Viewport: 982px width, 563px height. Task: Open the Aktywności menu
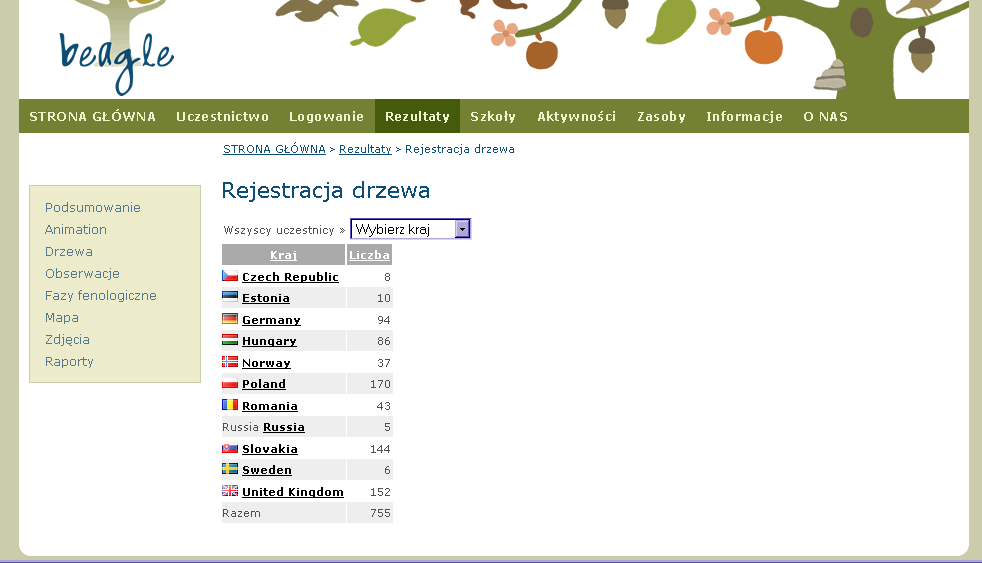pos(577,116)
